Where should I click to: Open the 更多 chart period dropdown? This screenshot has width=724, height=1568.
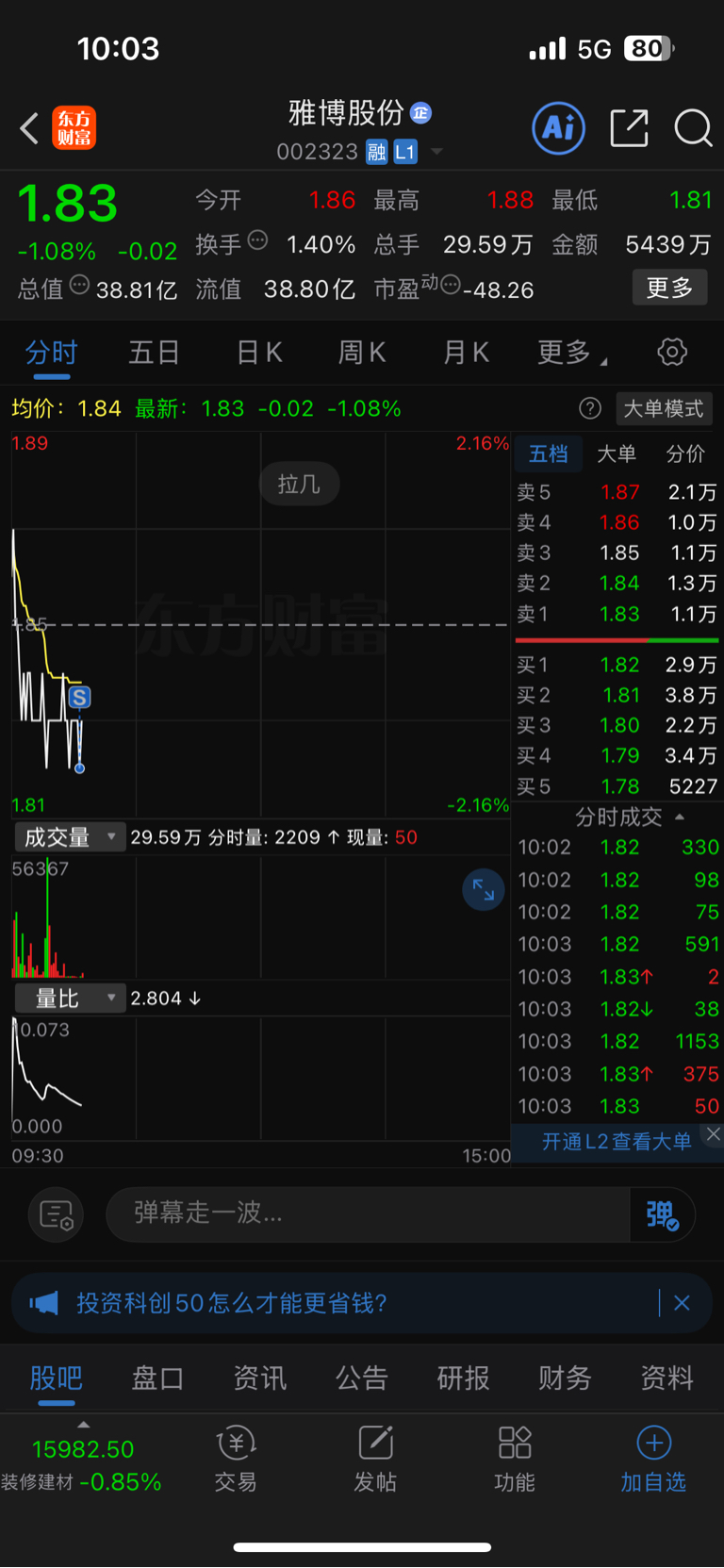click(x=572, y=353)
